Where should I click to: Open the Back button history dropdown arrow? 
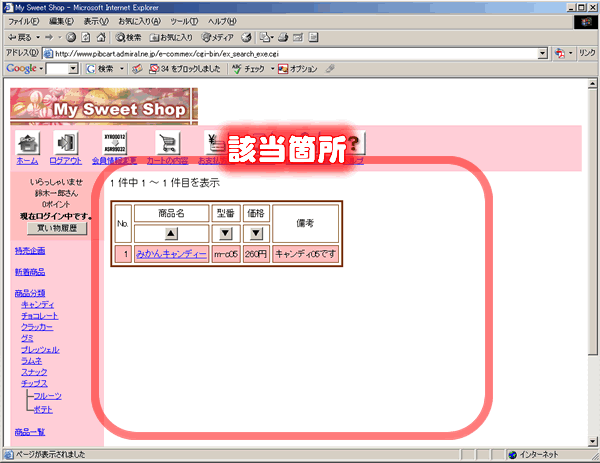pos(38,37)
